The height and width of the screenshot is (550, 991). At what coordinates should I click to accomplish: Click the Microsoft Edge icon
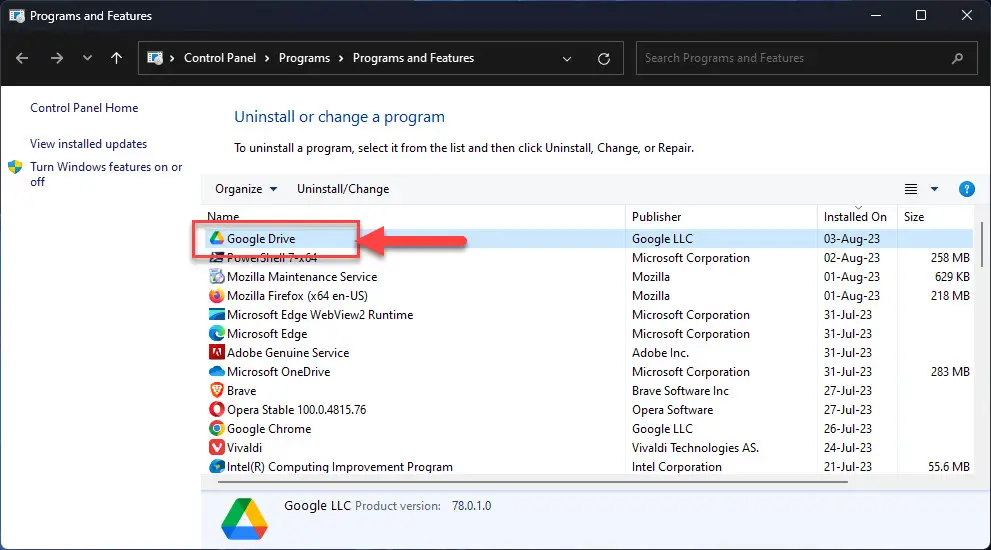(x=217, y=333)
